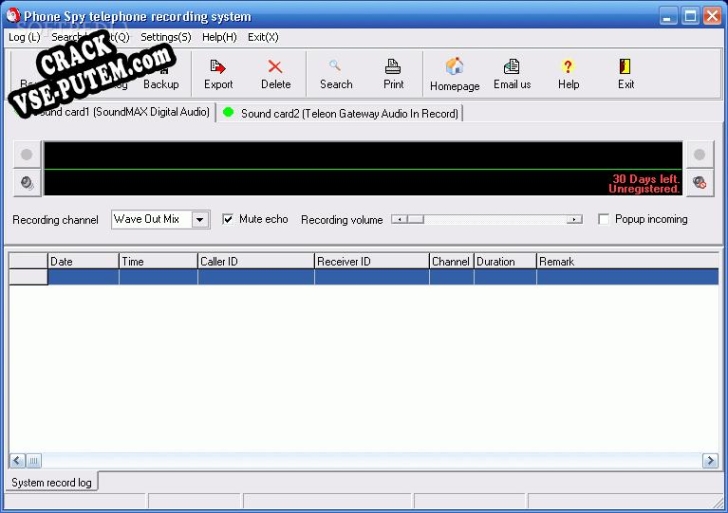Click the audio waveform display
Image resolution: width=728 pixels, height=513 pixels.
[x=363, y=169]
